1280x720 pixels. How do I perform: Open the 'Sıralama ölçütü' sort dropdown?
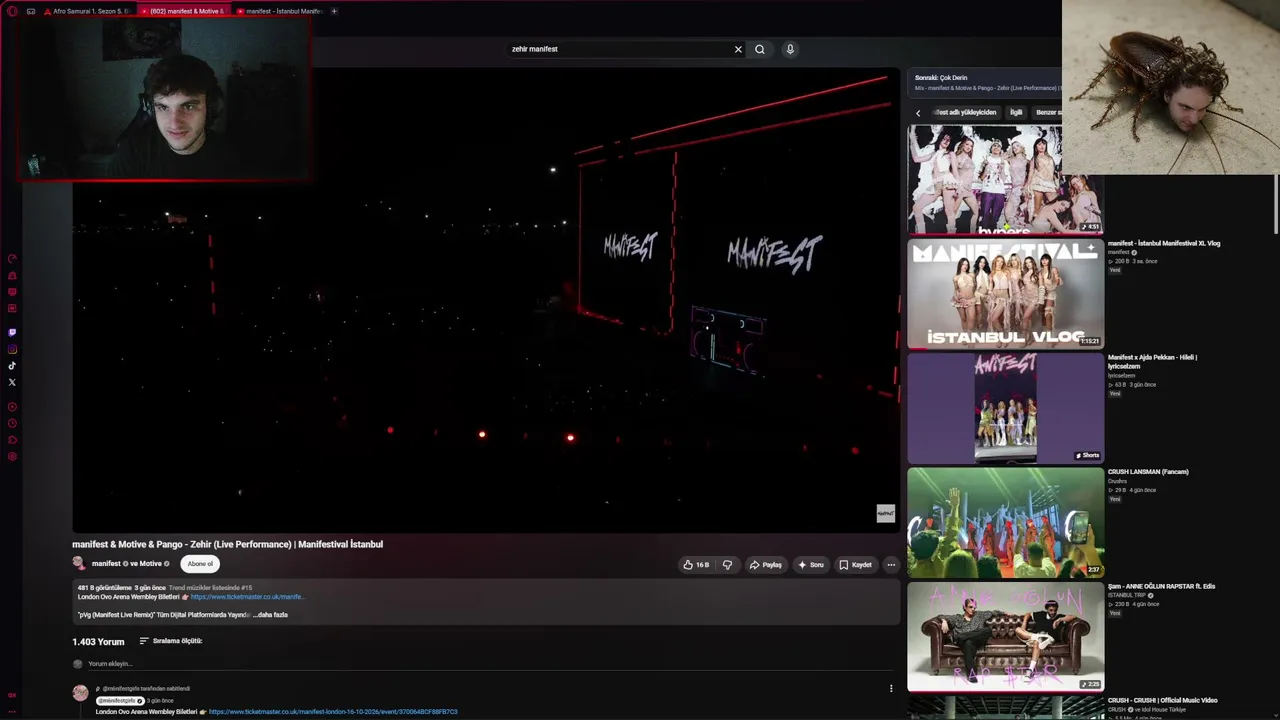[x=171, y=641]
